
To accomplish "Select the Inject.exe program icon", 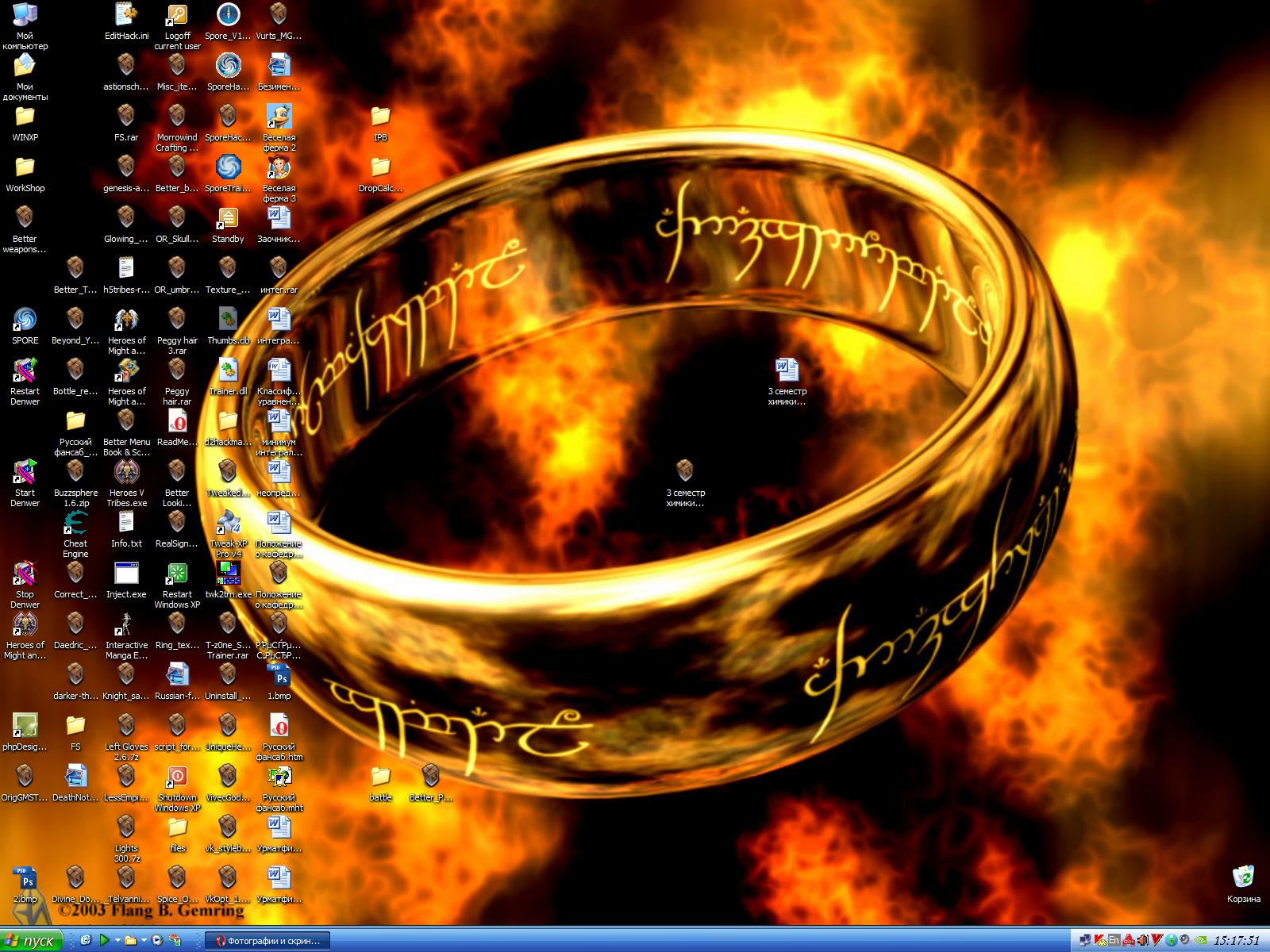I will 126,580.
